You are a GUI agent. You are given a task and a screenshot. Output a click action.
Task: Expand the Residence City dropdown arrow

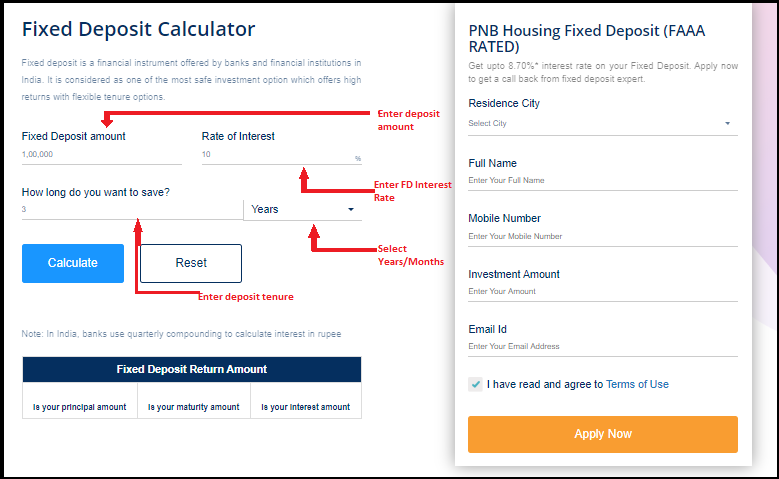pyautogui.click(x=727, y=123)
